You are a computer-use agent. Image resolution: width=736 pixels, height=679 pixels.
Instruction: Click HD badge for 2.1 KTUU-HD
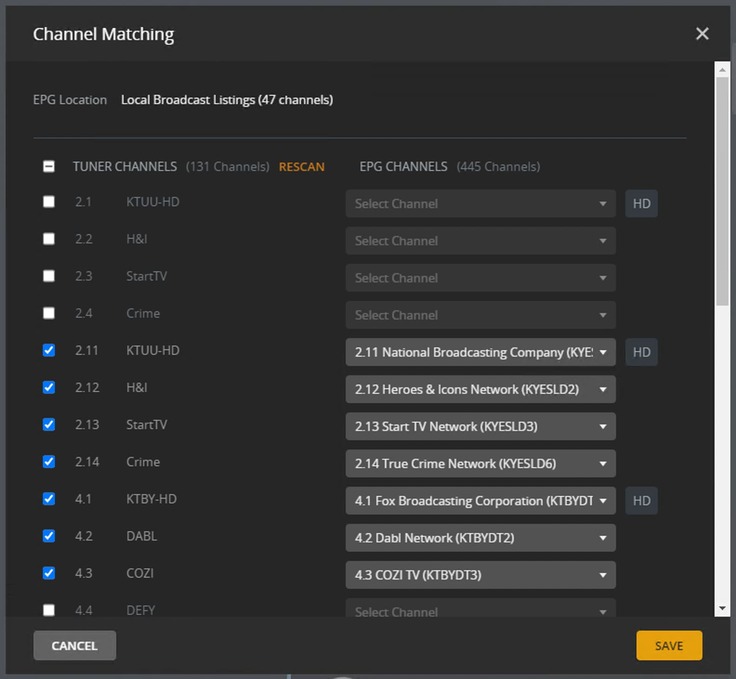641,204
